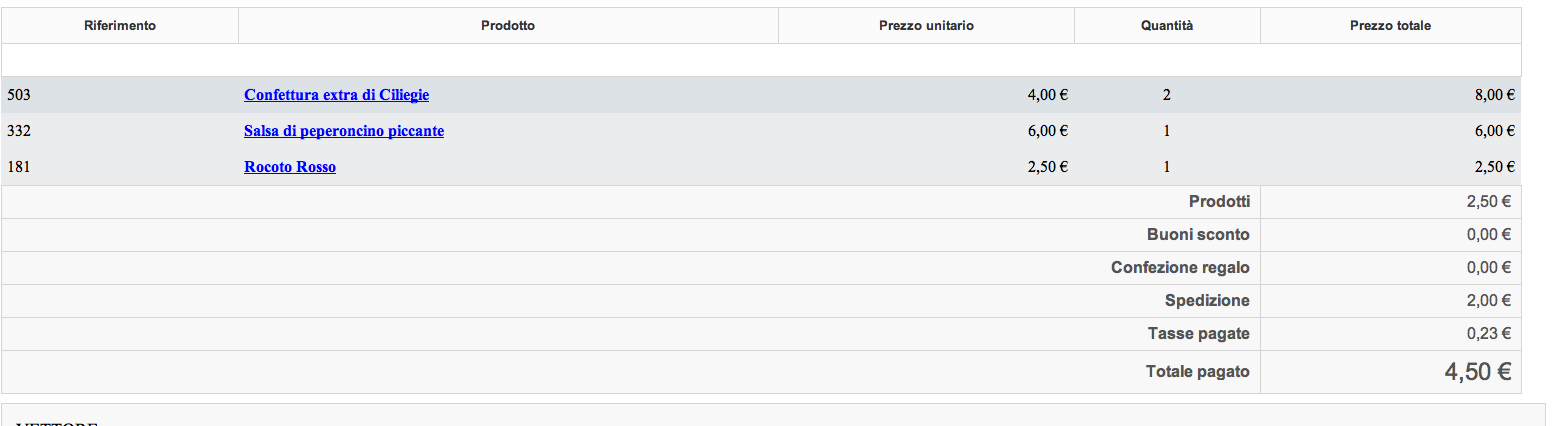Click the 8,00 € total for Confettura
1553x426 pixels.
click(1494, 95)
